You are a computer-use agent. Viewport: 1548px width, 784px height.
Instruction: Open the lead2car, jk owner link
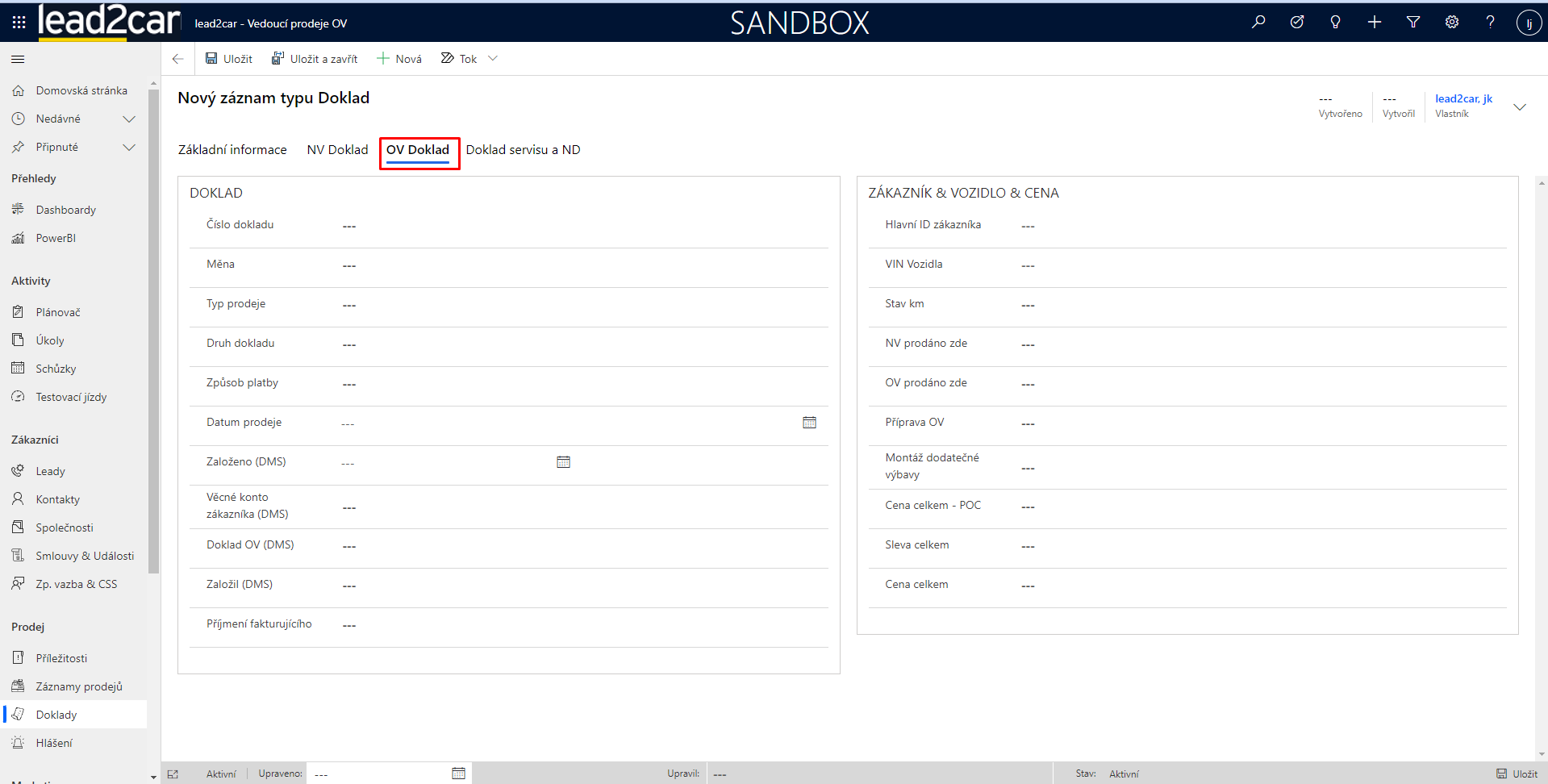[x=1463, y=98]
